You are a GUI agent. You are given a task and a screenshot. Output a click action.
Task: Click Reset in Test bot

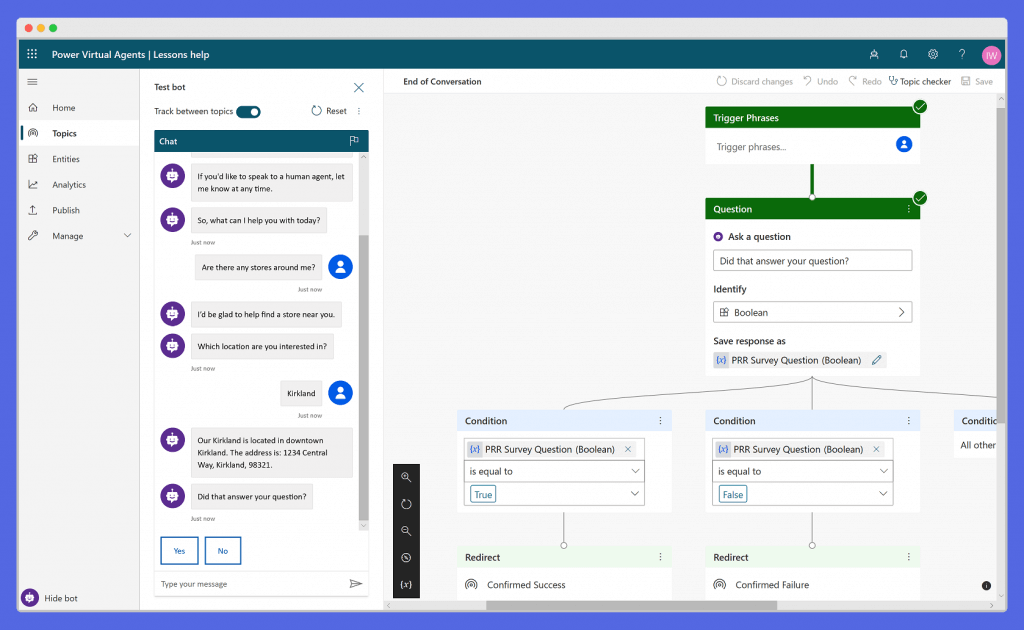point(329,111)
